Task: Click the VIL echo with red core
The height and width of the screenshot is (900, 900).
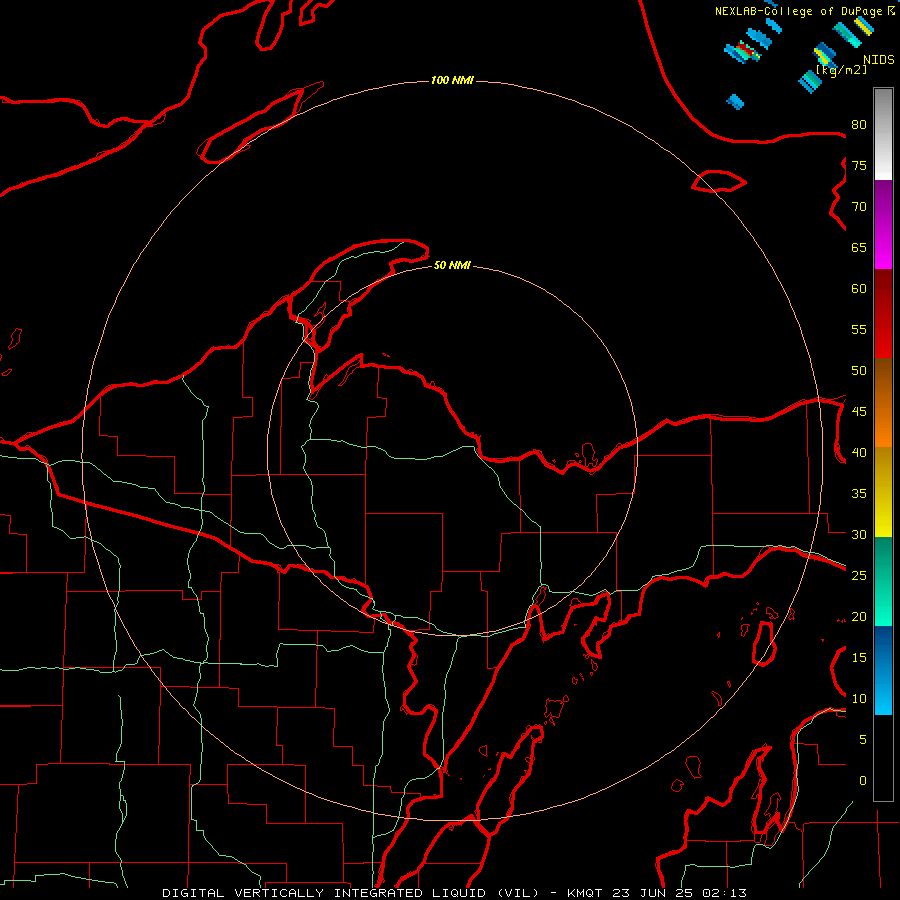Action: tap(743, 52)
